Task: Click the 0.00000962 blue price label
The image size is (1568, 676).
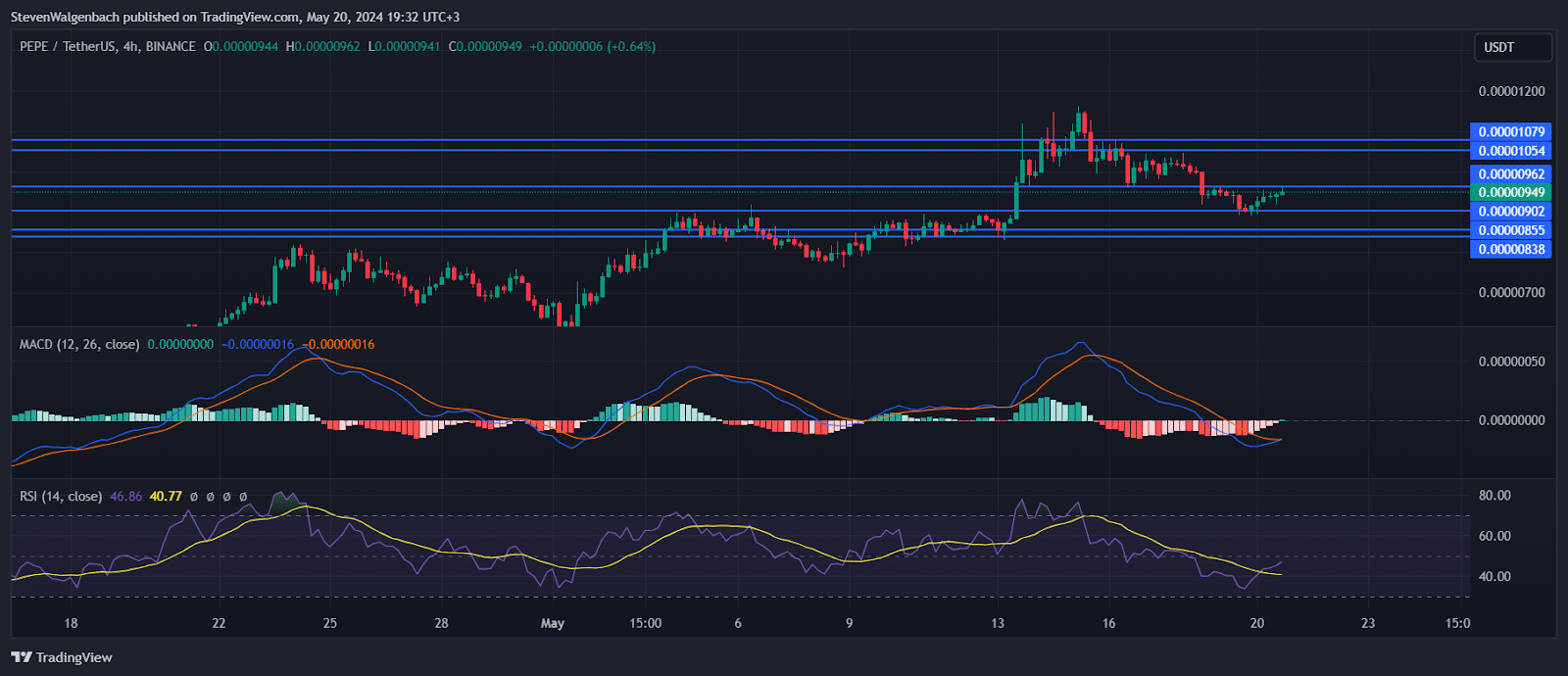Action: 1511,174
